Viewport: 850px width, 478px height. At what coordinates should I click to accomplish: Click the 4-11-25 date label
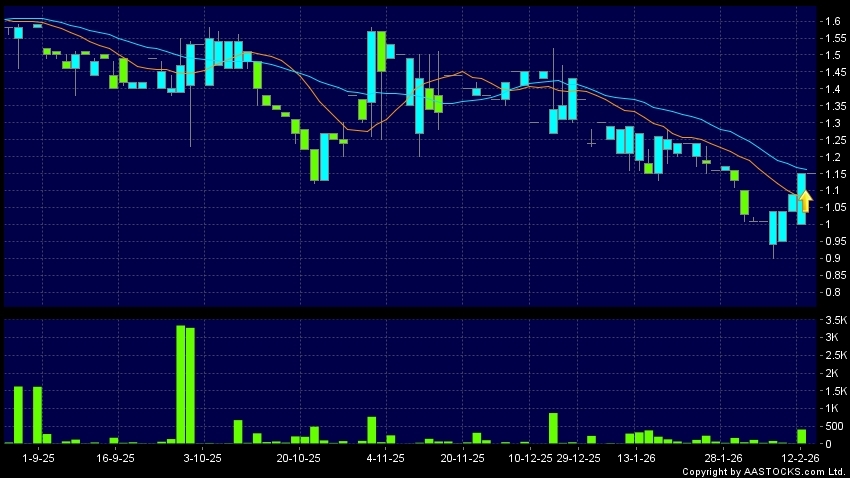[385, 457]
